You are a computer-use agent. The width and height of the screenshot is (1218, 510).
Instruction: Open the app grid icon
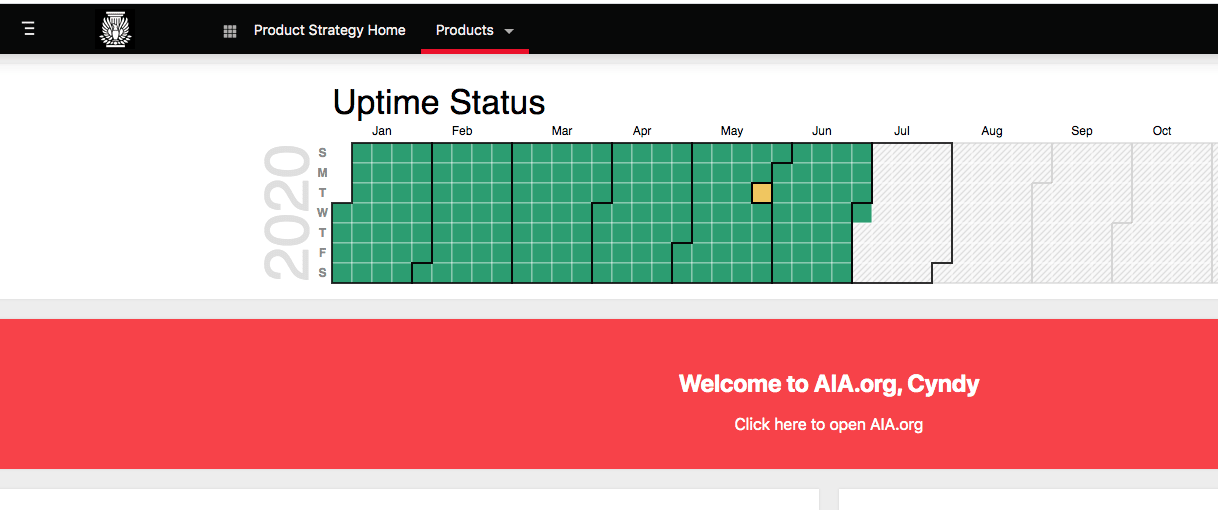tap(230, 31)
